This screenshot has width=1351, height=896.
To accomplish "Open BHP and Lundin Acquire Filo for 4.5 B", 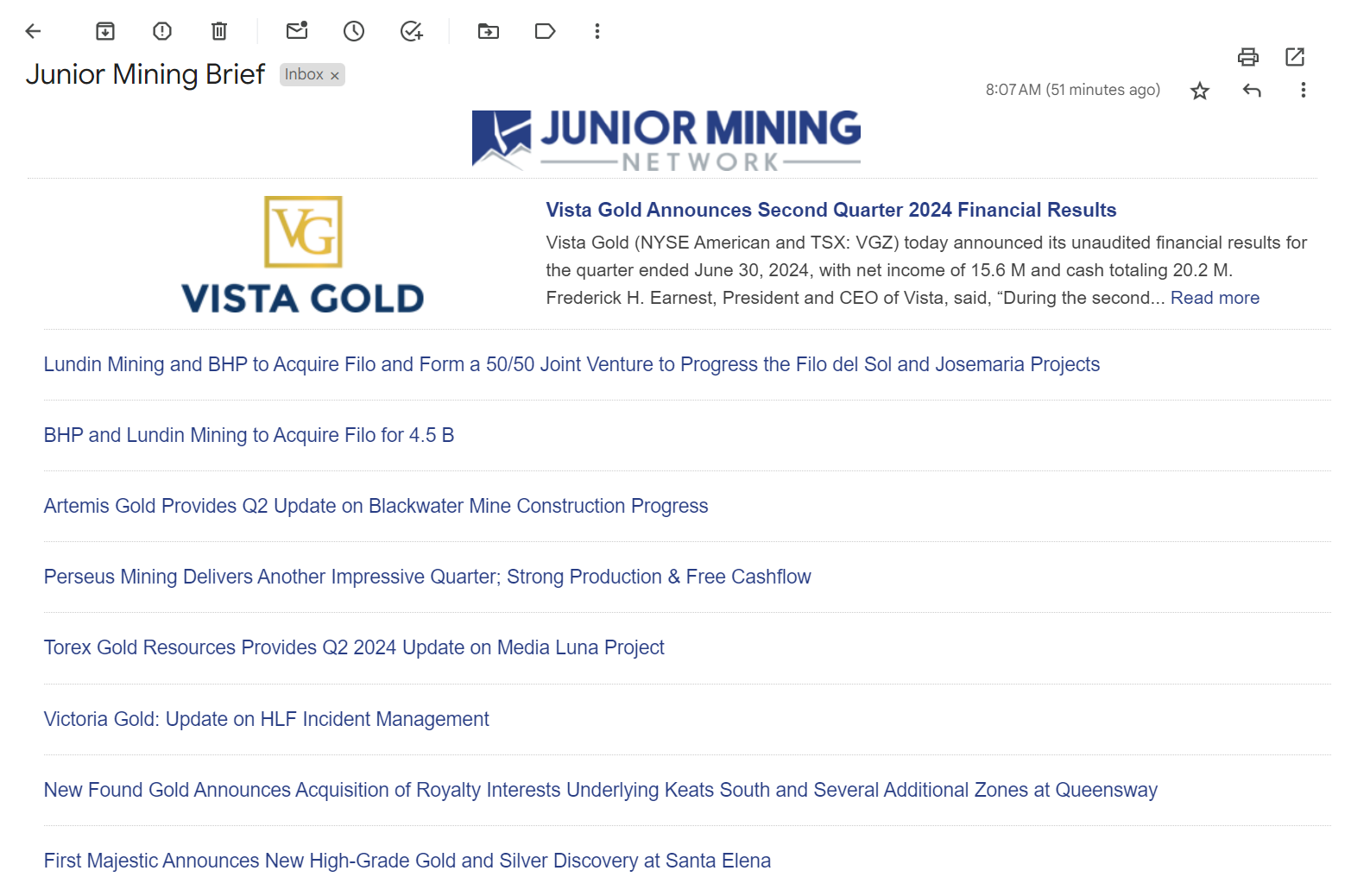I will coord(249,435).
